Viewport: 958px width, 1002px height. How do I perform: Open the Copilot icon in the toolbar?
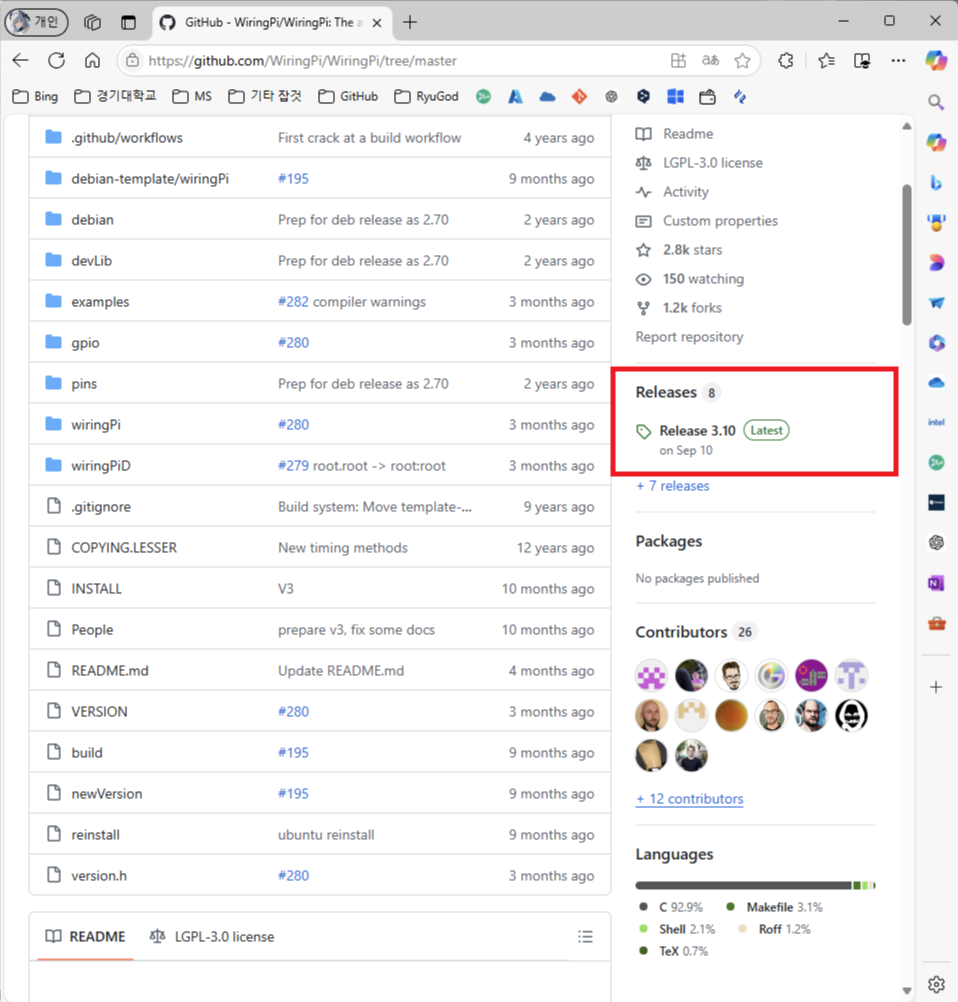coord(936,61)
